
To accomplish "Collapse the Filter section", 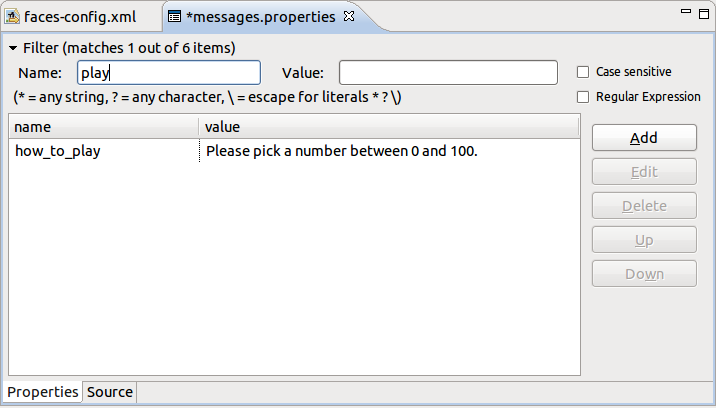I will (x=13, y=48).
